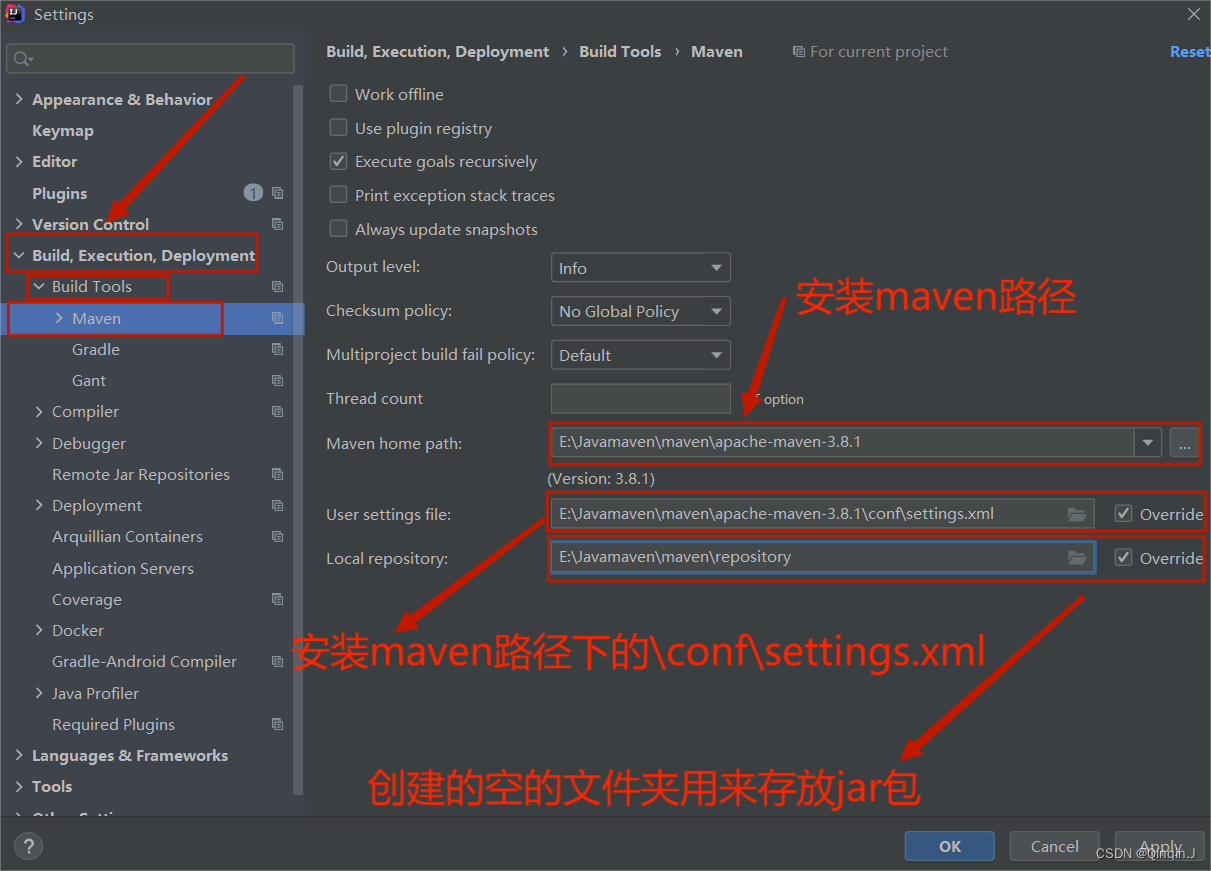Click the project-level icon beside Maven
1211x871 pixels.
click(277, 318)
